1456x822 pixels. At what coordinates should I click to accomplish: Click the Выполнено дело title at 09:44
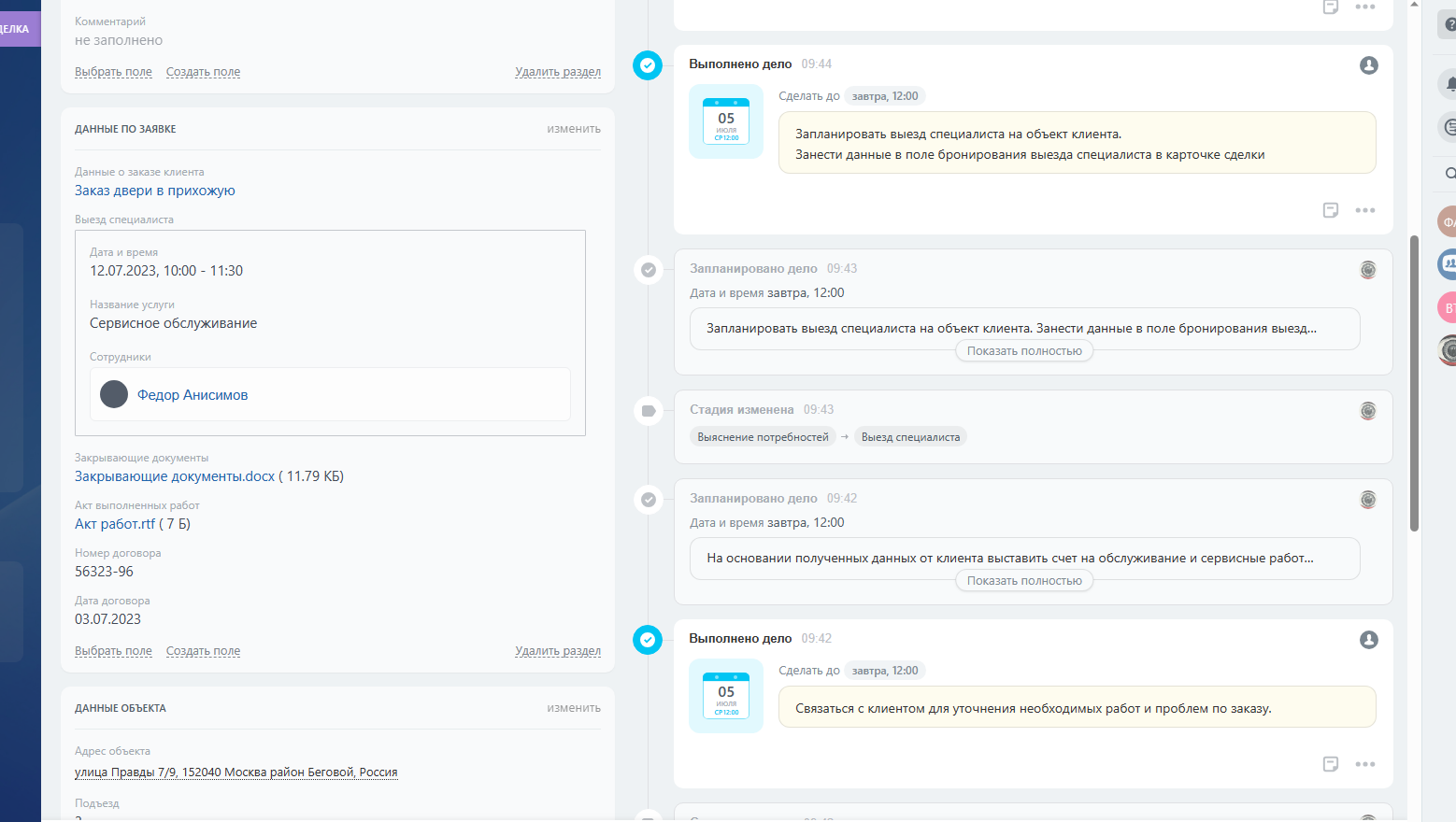point(740,64)
